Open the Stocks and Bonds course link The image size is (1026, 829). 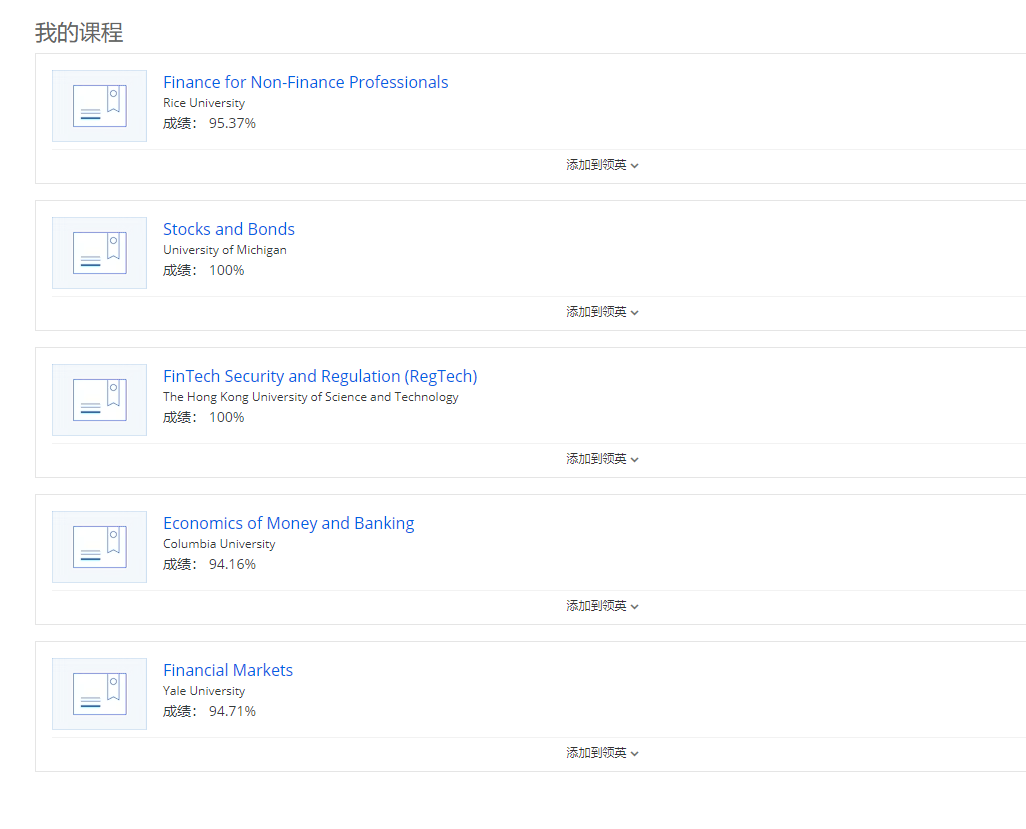click(x=229, y=229)
